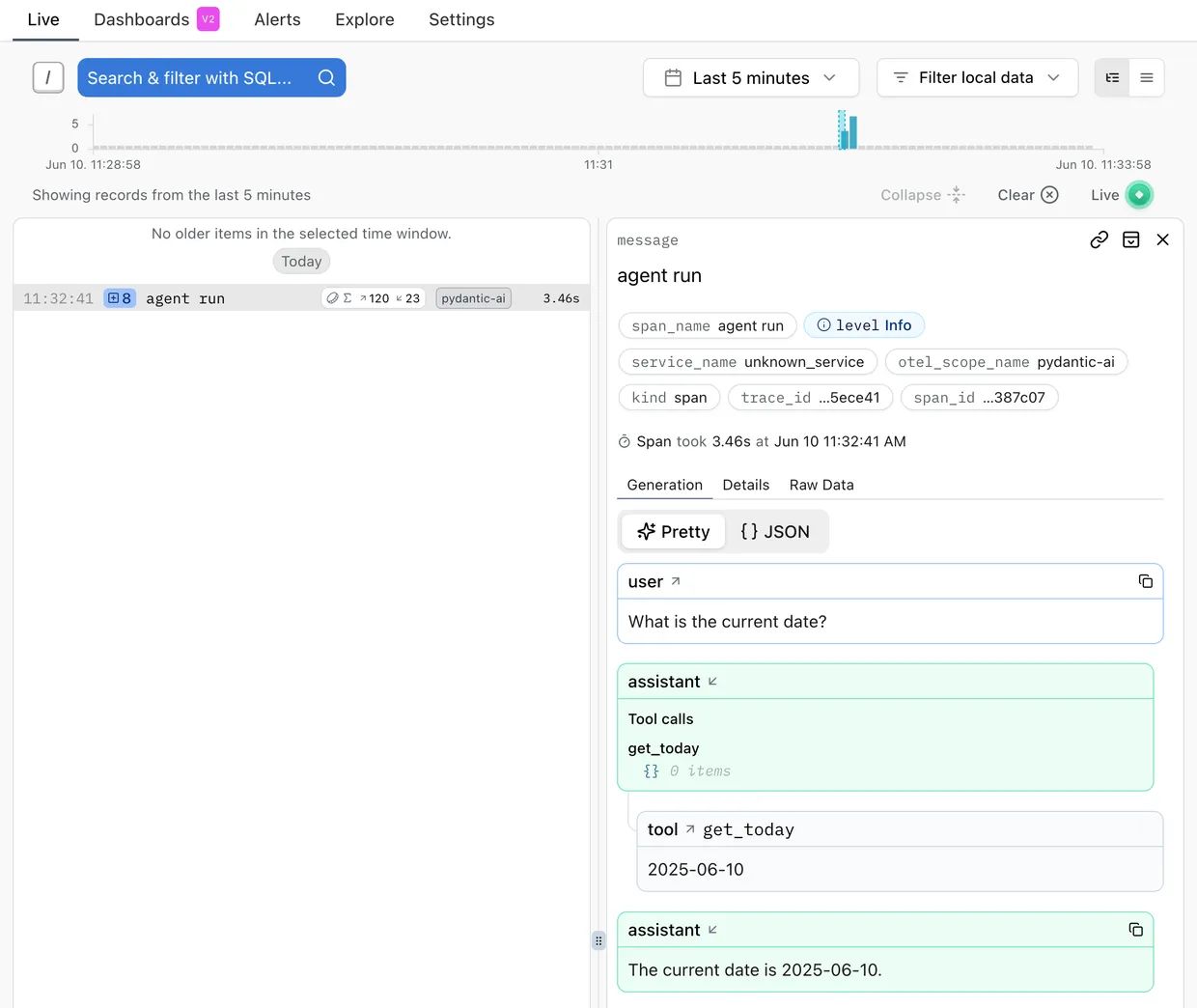The image size is (1197, 1008).
Task: Open the Last 5 minutes time dropdown
Action: pyautogui.click(x=751, y=78)
